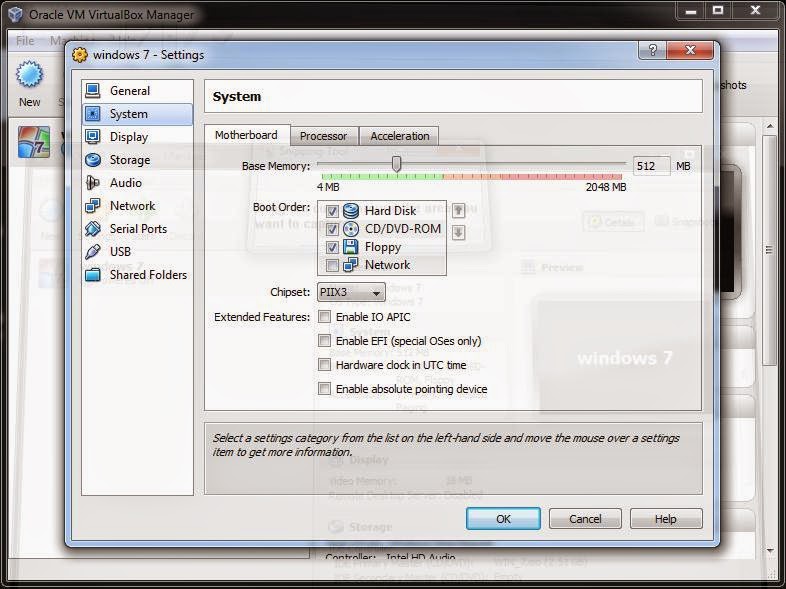Open the Shared Folders category folder icon

coord(93,275)
